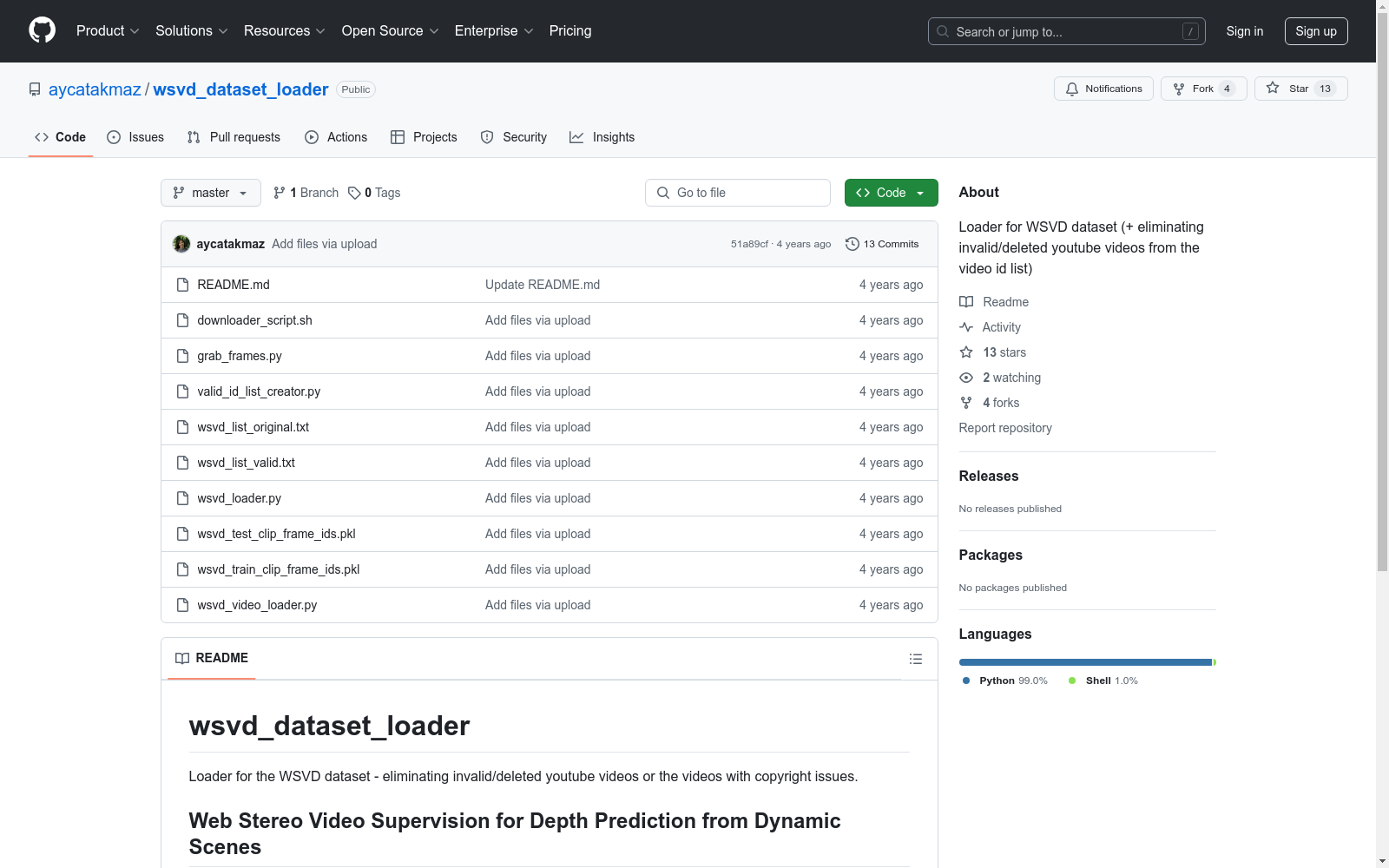Screen dimensions: 1389x868
Task: Switch to the Pull requests tab
Action: (234, 137)
